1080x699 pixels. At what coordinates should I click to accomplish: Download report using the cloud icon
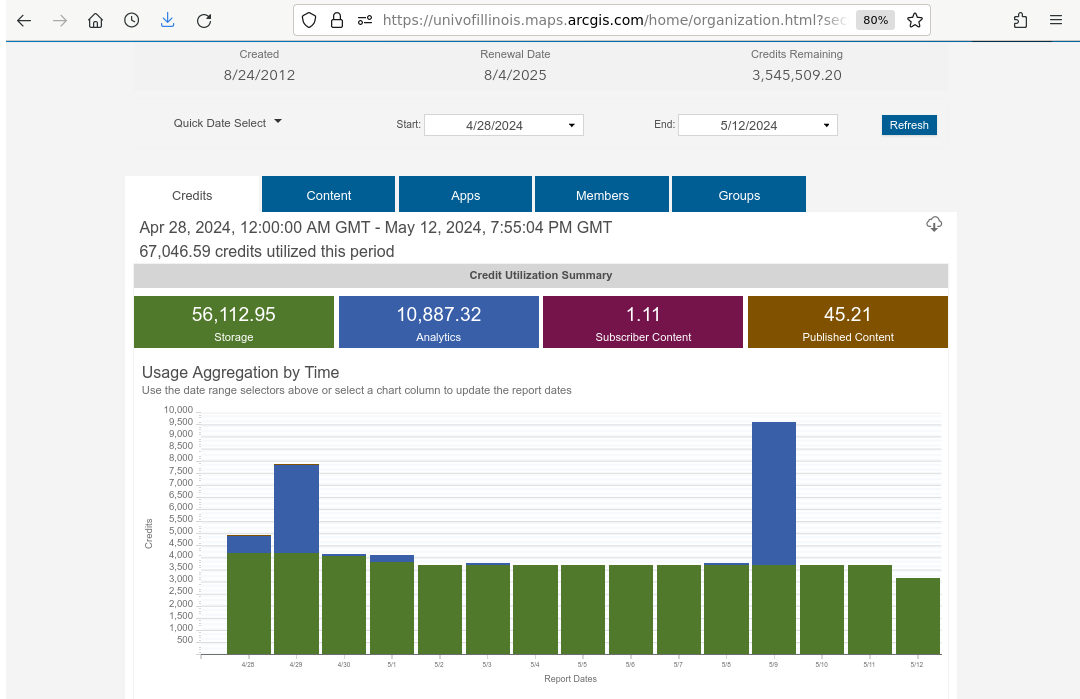934,224
